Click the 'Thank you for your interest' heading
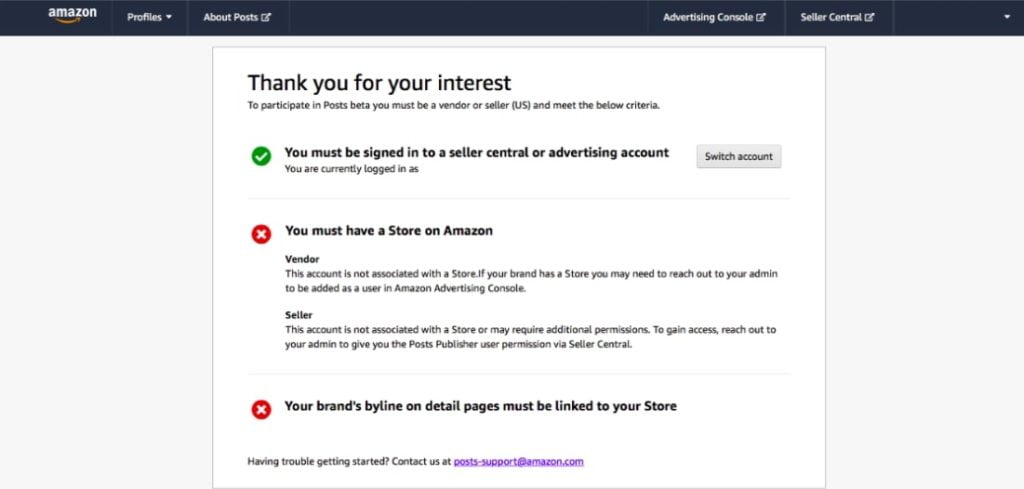The image size is (1024, 489). (379, 83)
